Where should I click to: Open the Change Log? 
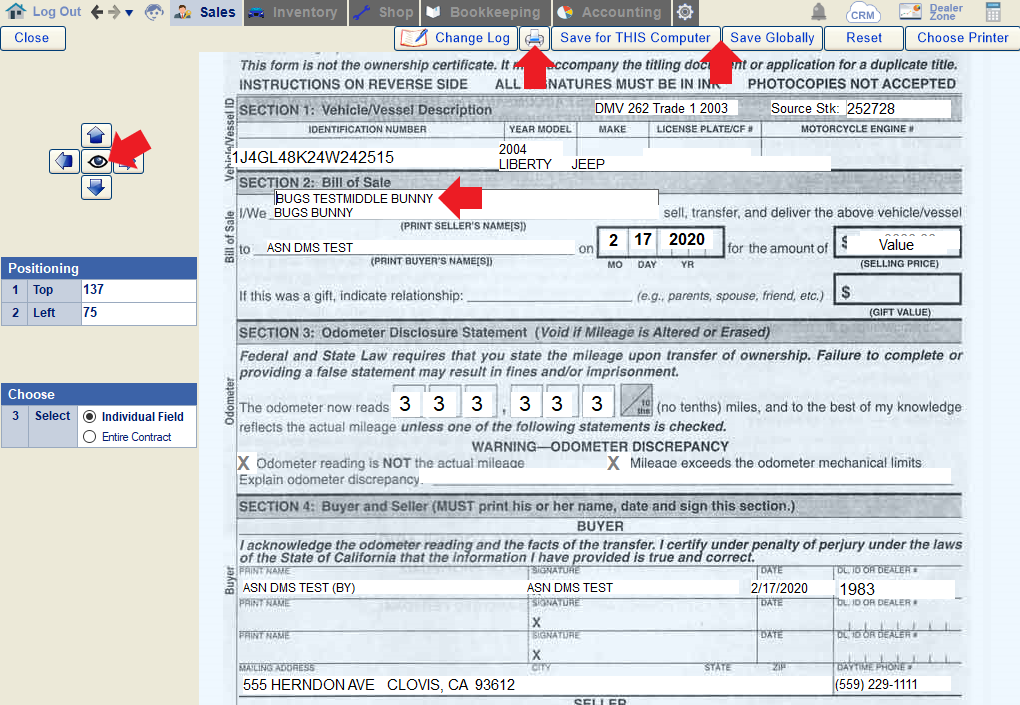tap(456, 38)
